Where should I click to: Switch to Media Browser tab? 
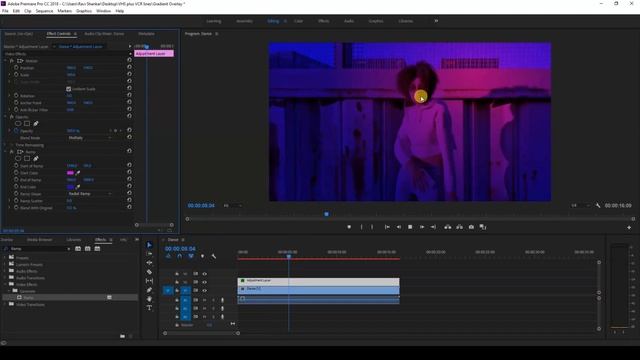40,240
